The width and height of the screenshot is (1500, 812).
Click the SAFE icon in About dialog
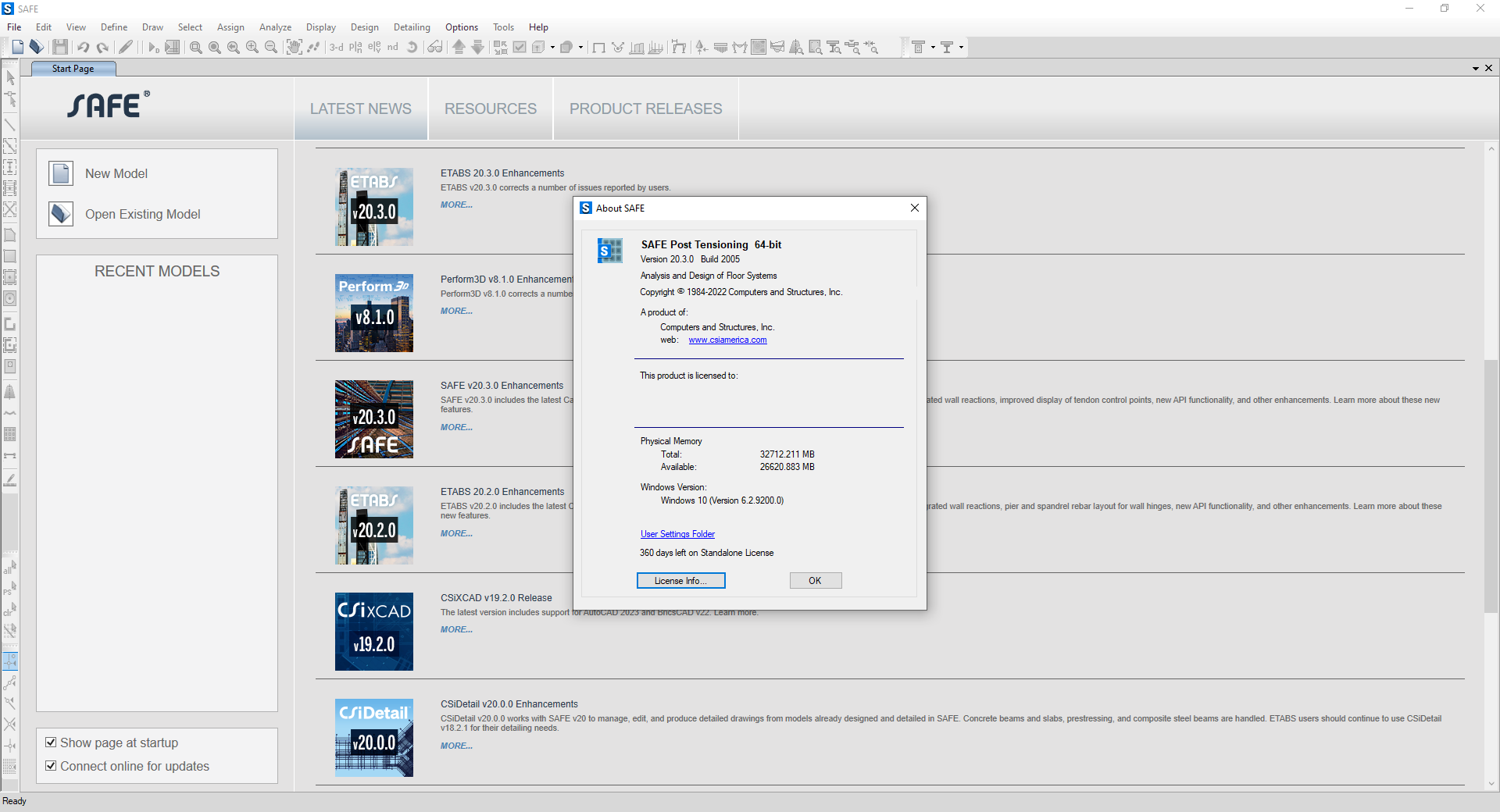click(x=609, y=251)
